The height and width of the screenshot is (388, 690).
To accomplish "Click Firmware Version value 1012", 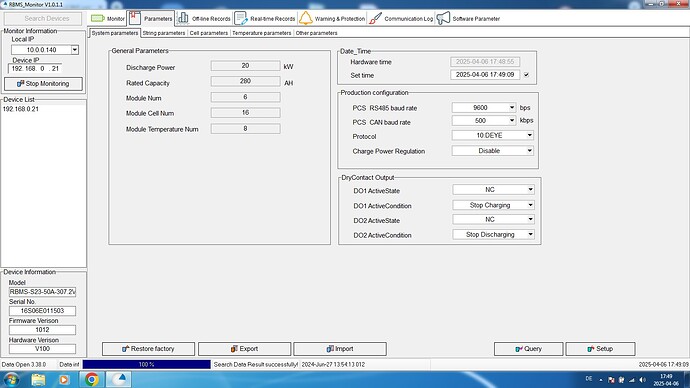I will (42, 329).
